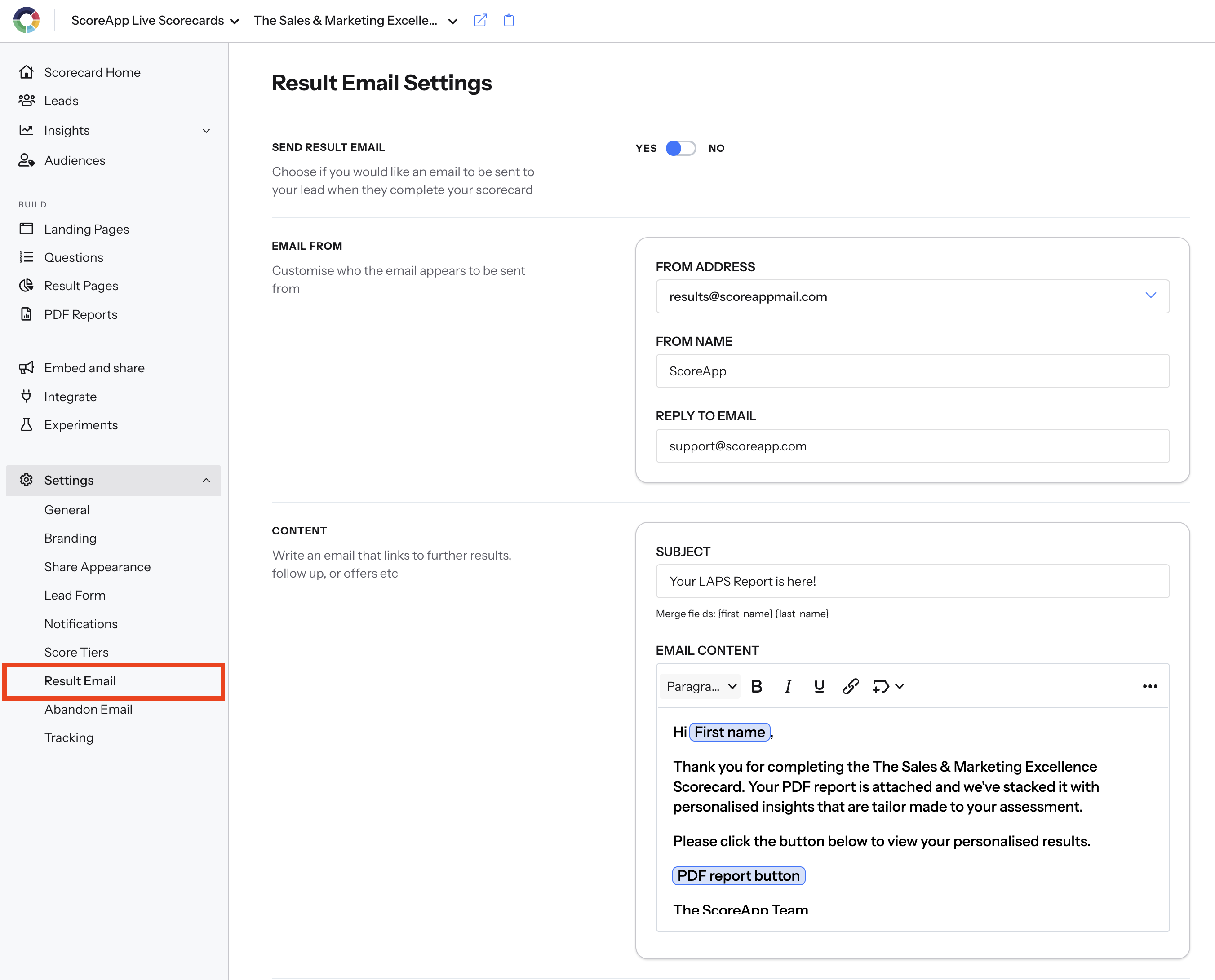Open more editor options ellipsis
This screenshot has height=980, width=1215.
click(x=1150, y=686)
